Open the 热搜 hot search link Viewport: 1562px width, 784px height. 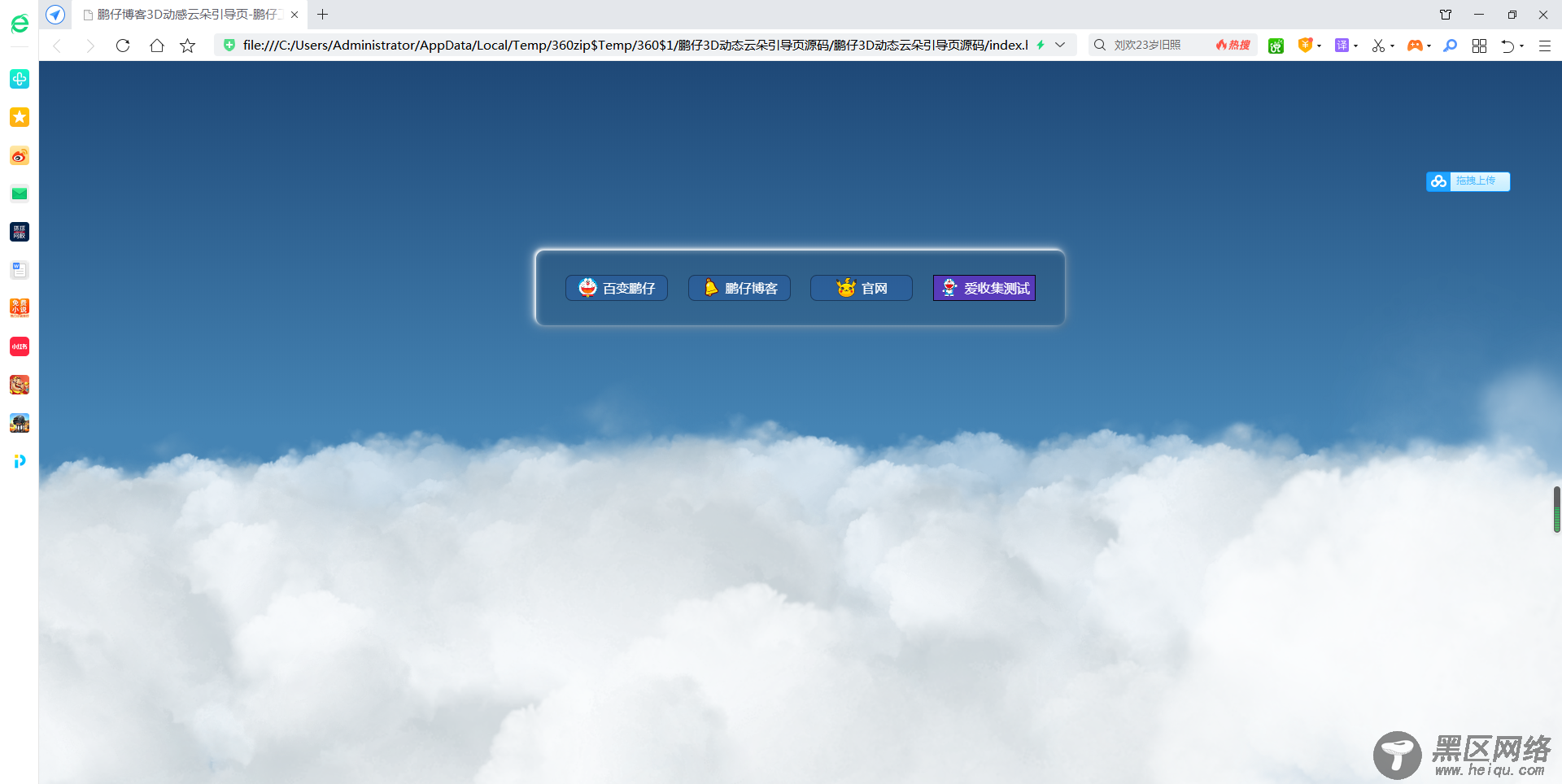(1233, 45)
